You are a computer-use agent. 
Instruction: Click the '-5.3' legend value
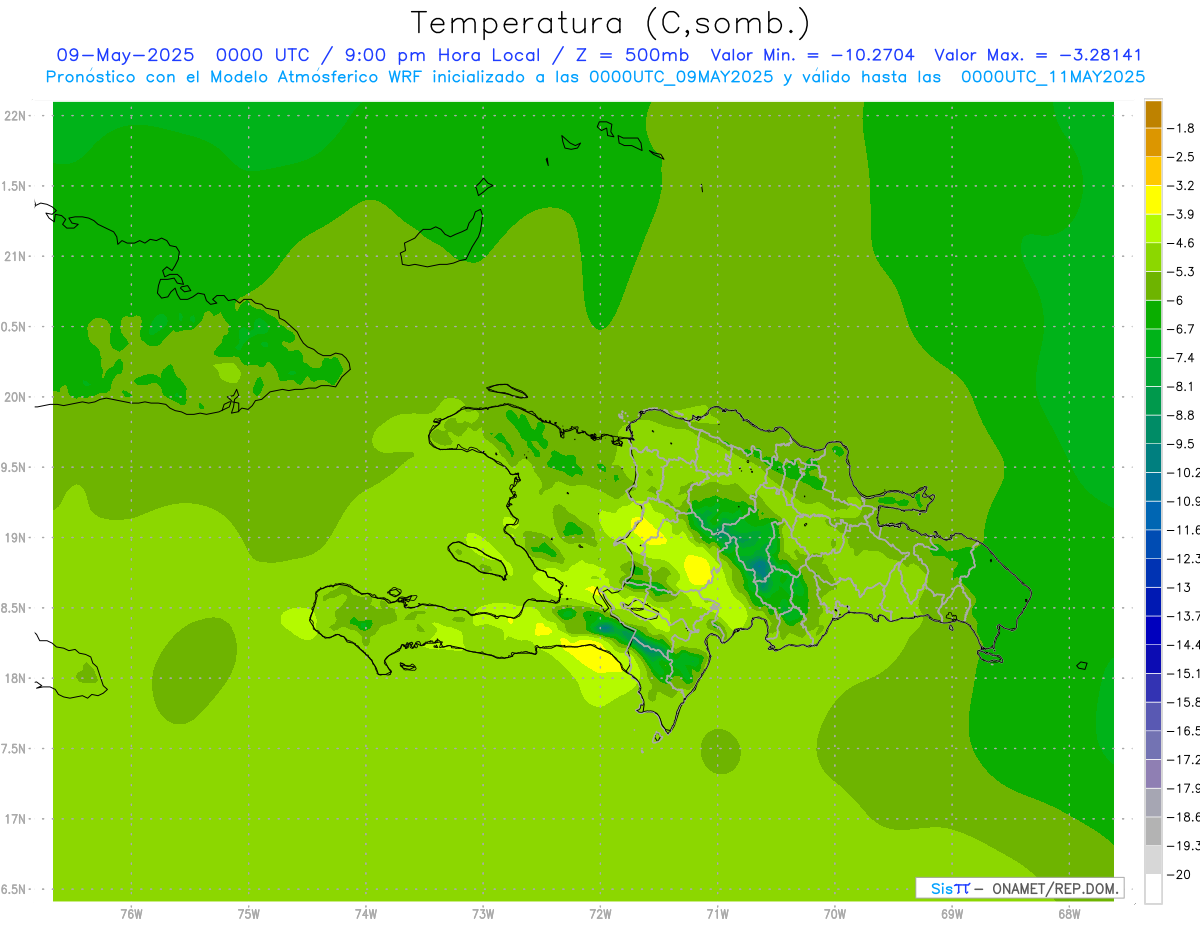(x=1182, y=271)
